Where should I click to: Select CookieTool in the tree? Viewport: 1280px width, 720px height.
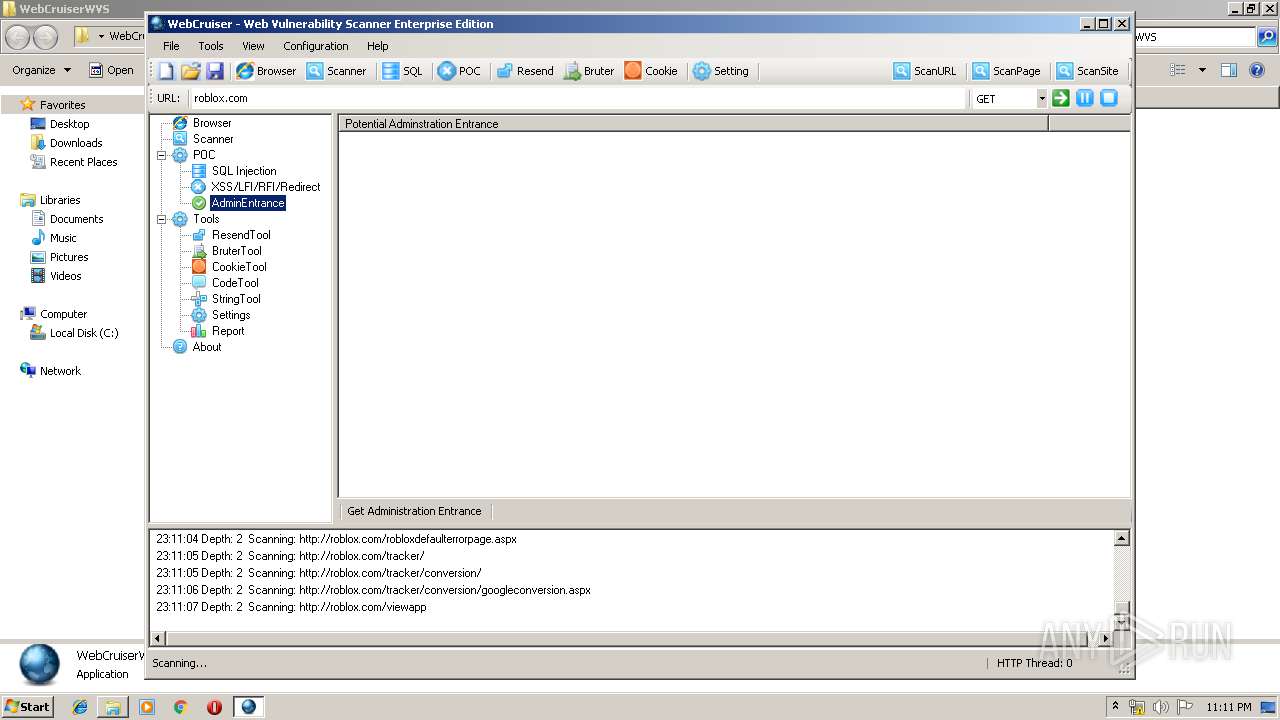239,267
